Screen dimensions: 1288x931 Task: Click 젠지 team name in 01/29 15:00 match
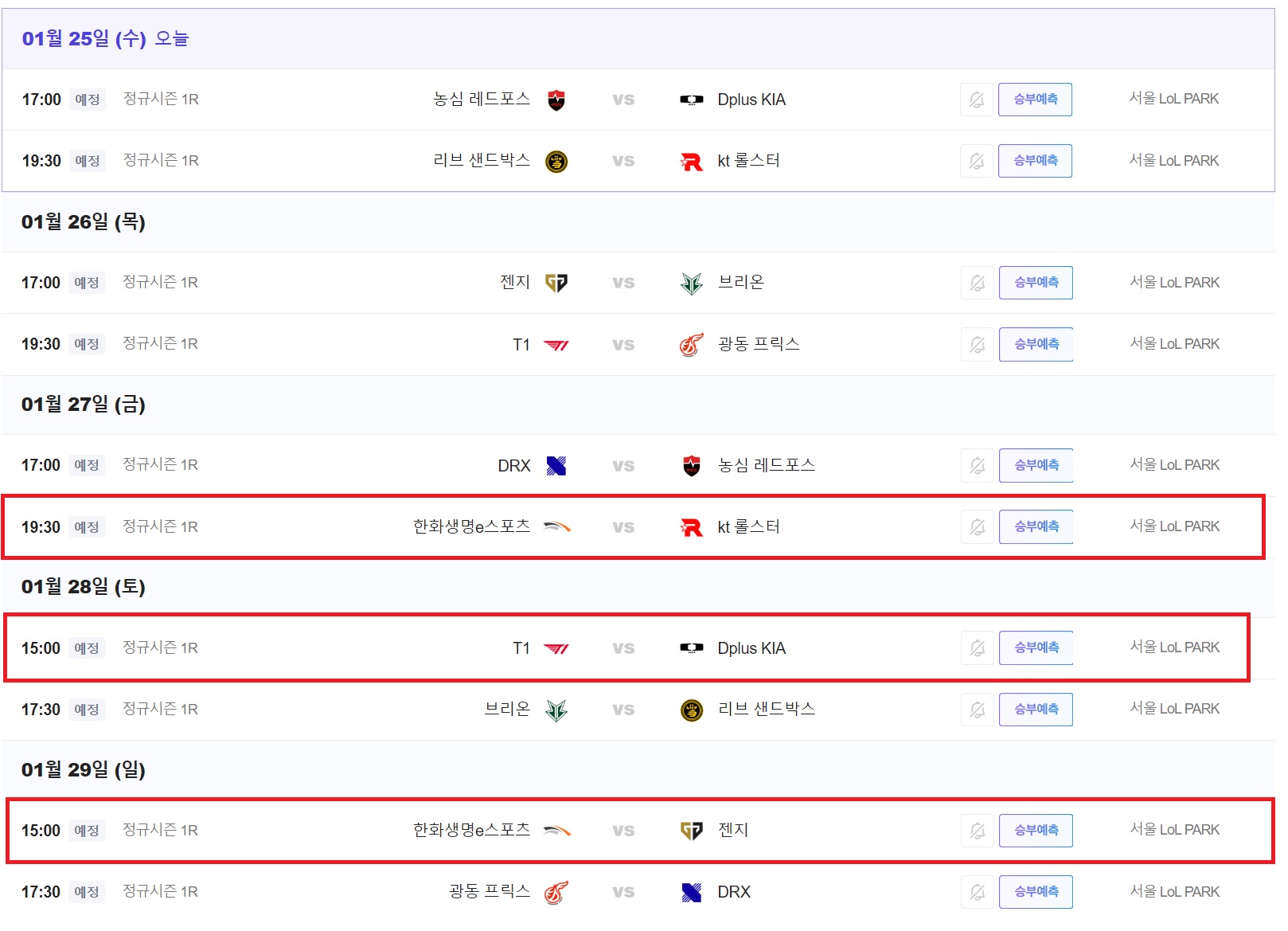click(x=732, y=830)
